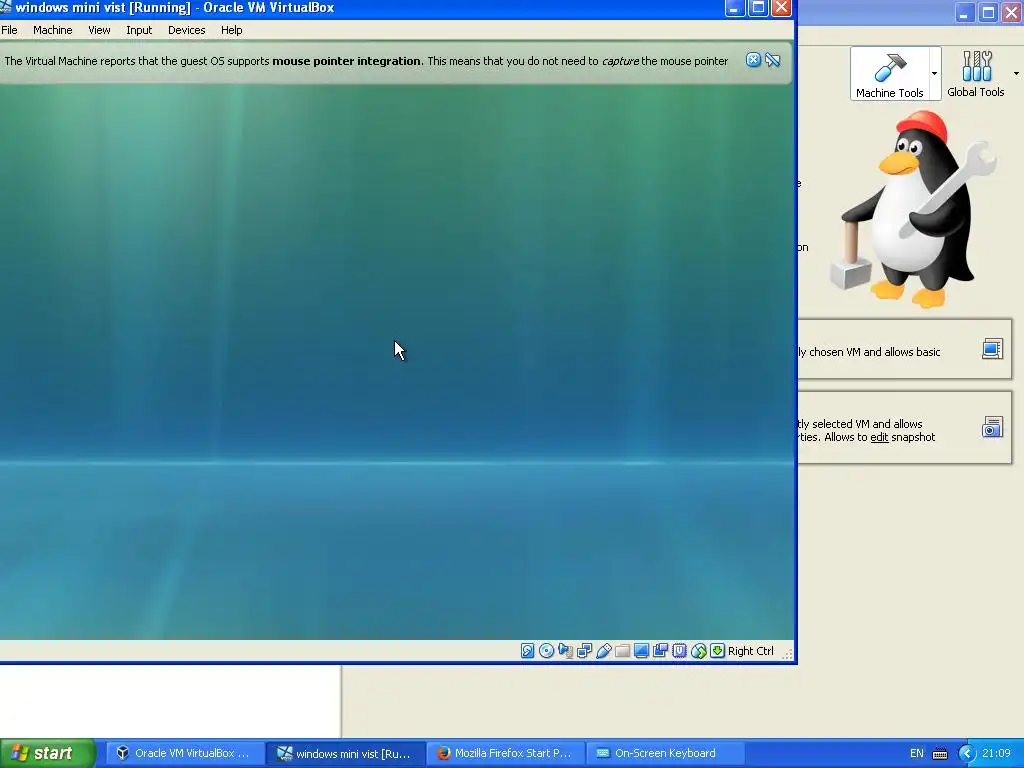Click the keyboard capture green arrow icon
This screenshot has width=1024, height=768.
(717, 650)
